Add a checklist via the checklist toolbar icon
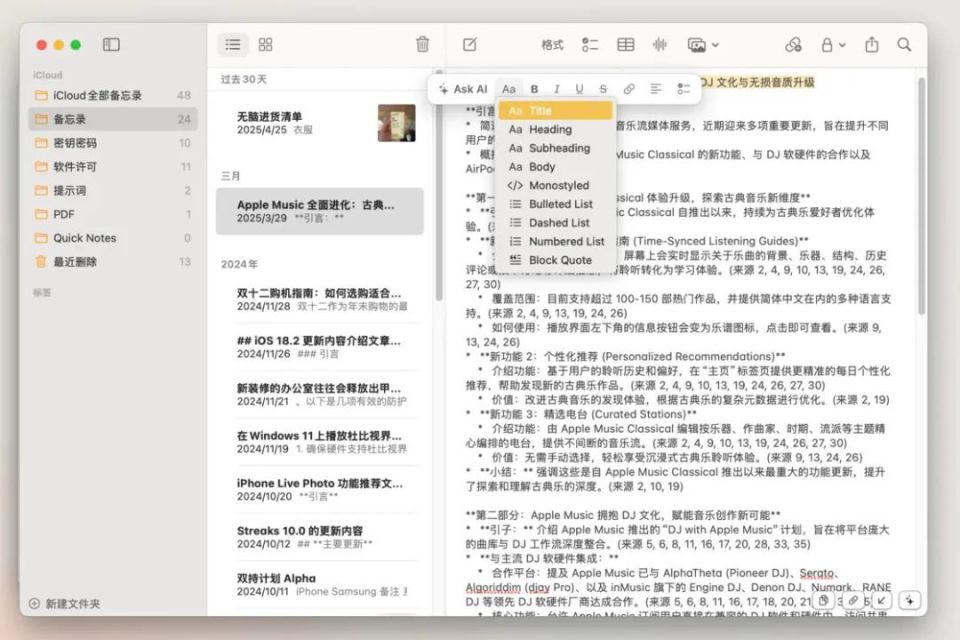Viewport: 960px width, 640px height. point(588,44)
